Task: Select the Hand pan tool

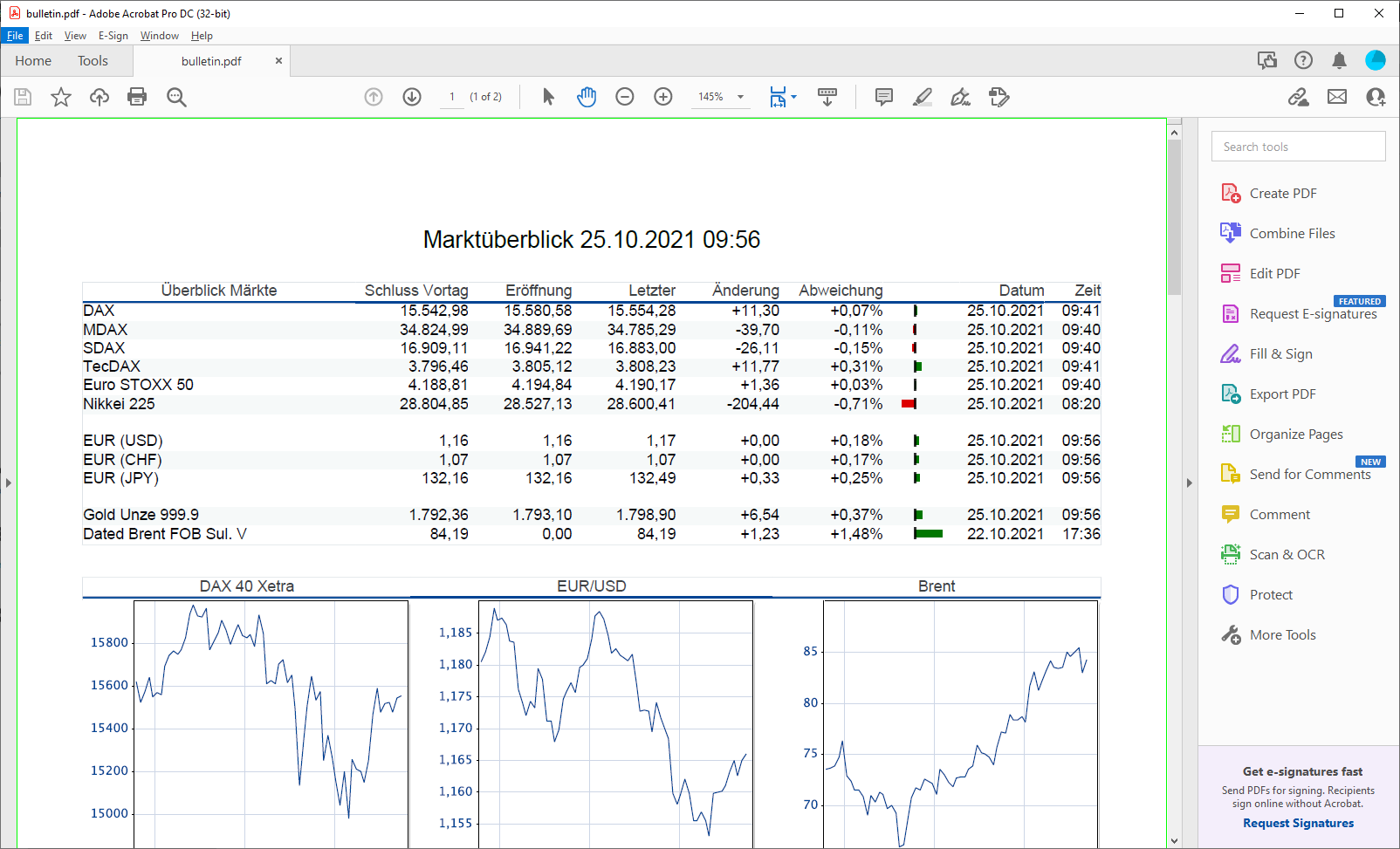Action: pyautogui.click(x=587, y=97)
